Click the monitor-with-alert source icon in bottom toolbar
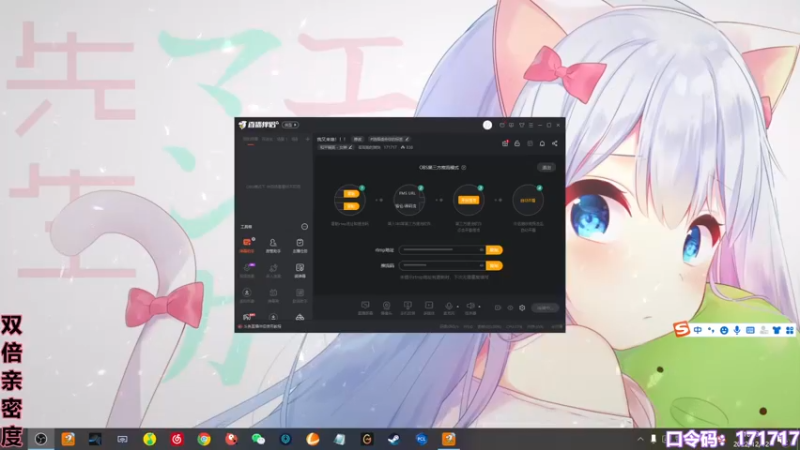This screenshot has width=800, height=450. [407, 306]
